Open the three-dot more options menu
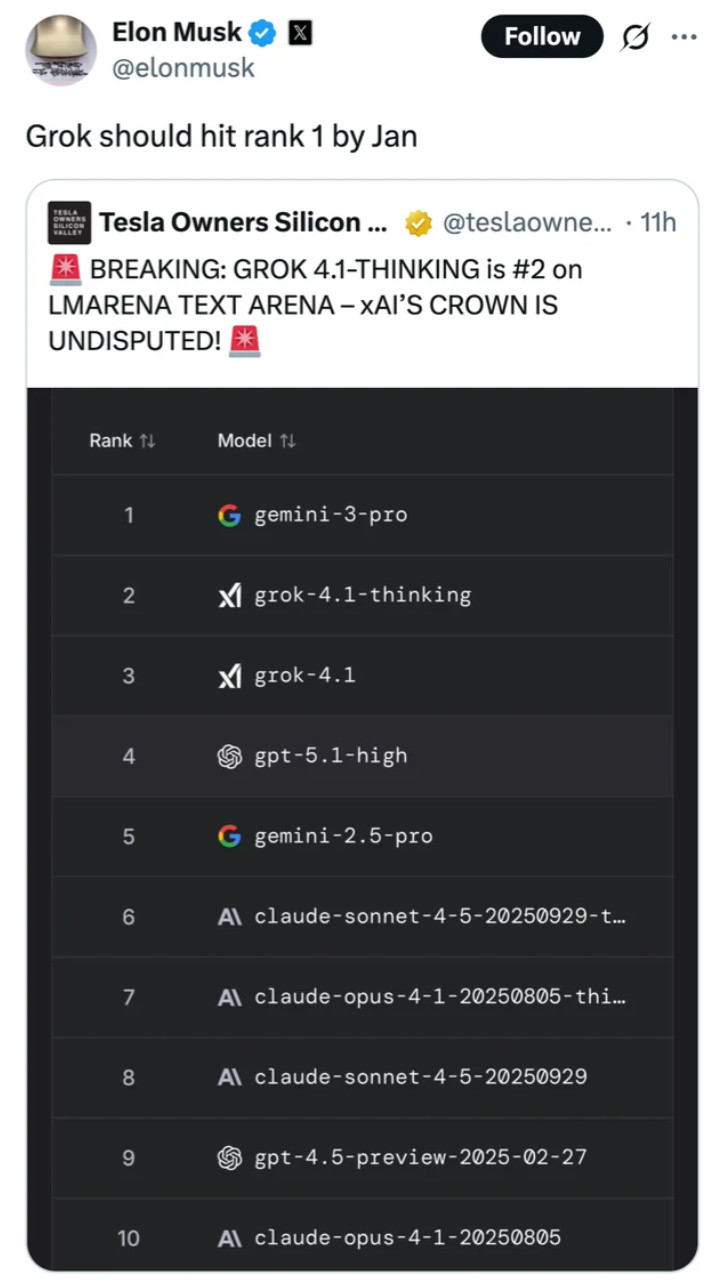The width and height of the screenshot is (726, 1288). (684, 37)
